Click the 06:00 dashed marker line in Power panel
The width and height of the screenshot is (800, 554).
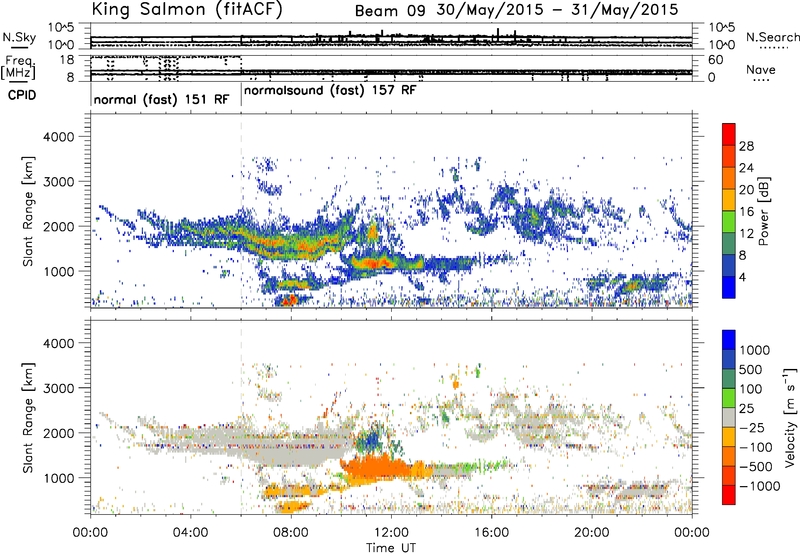coord(241,210)
